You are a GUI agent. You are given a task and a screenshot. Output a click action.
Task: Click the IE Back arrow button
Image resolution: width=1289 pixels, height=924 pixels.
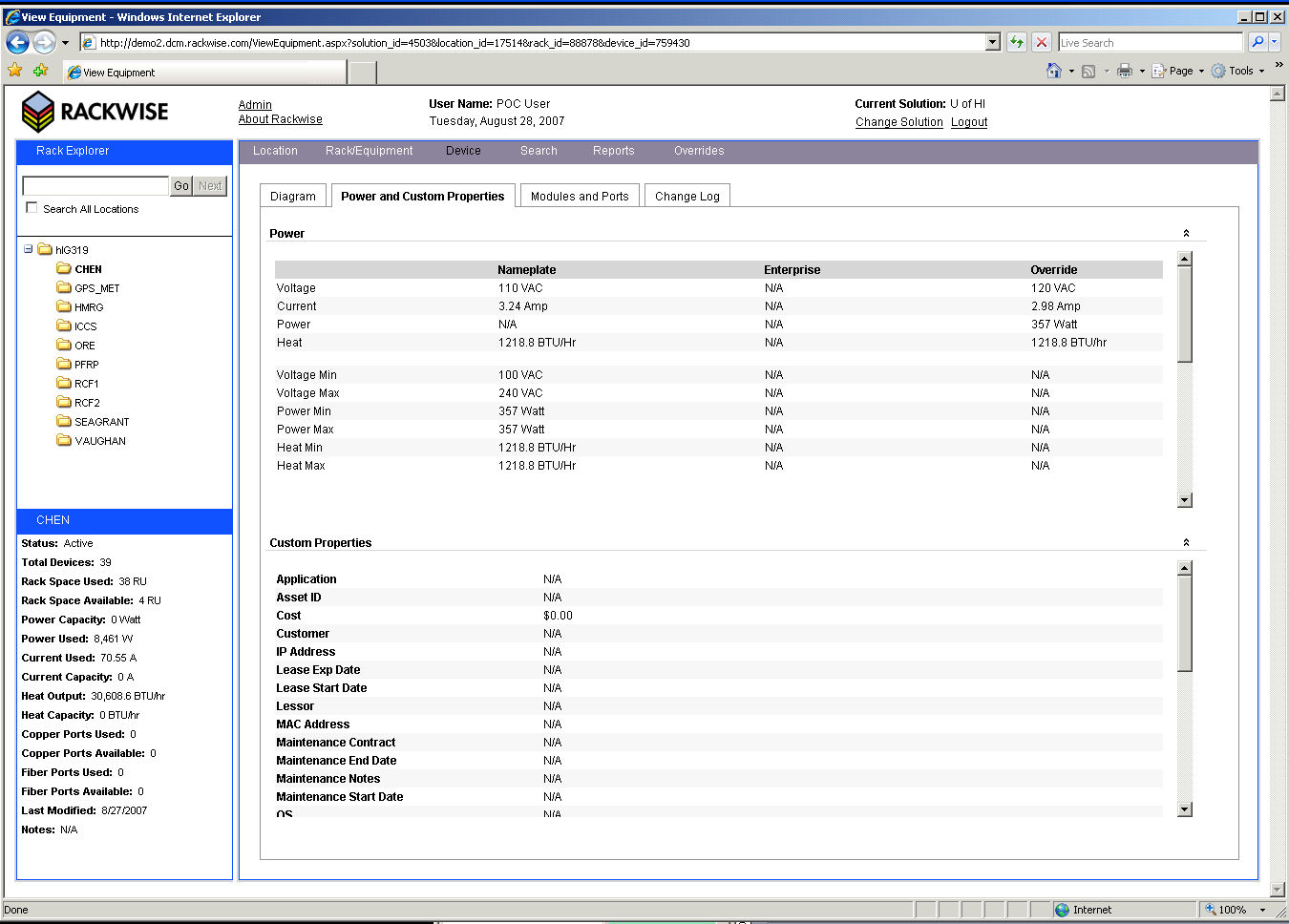coord(17,42)
